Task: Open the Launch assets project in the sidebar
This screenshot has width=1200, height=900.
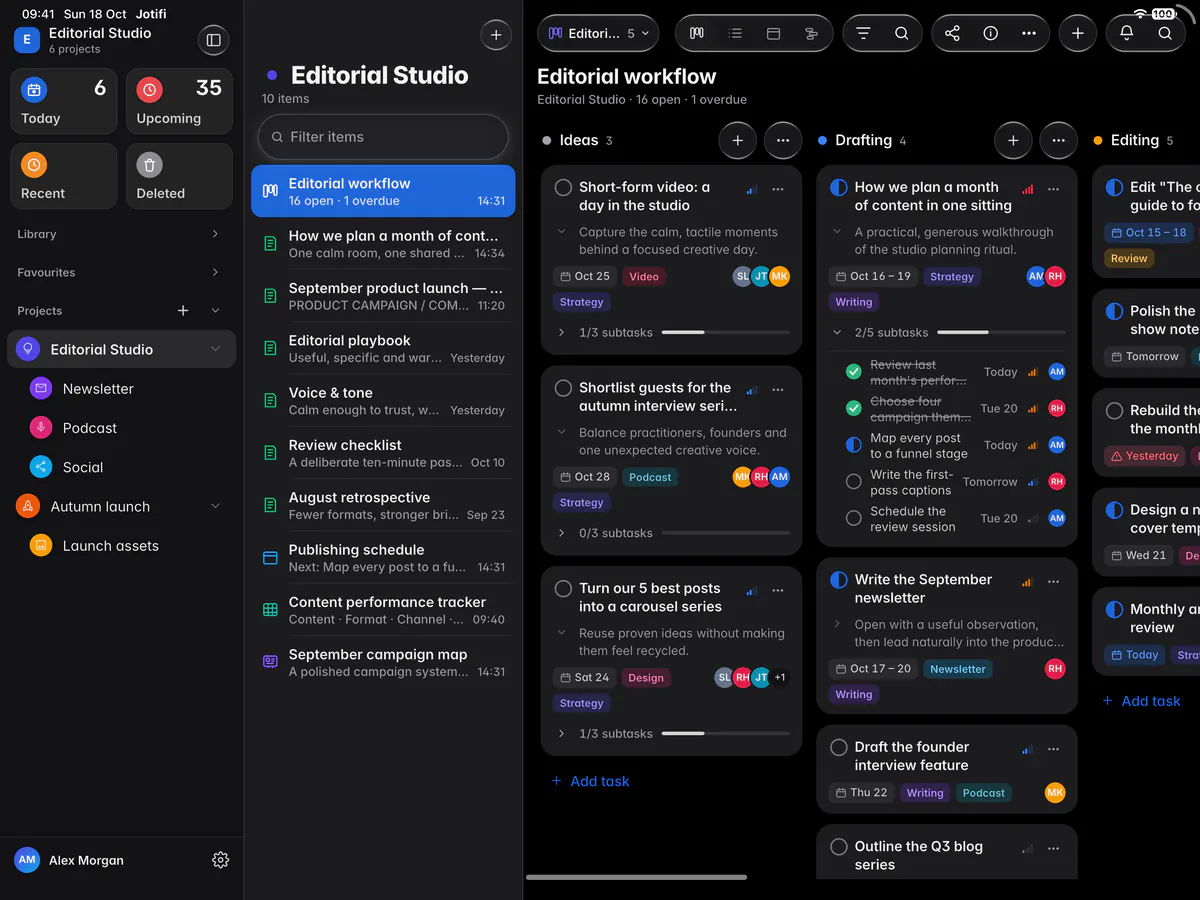Action: [122, 546]
